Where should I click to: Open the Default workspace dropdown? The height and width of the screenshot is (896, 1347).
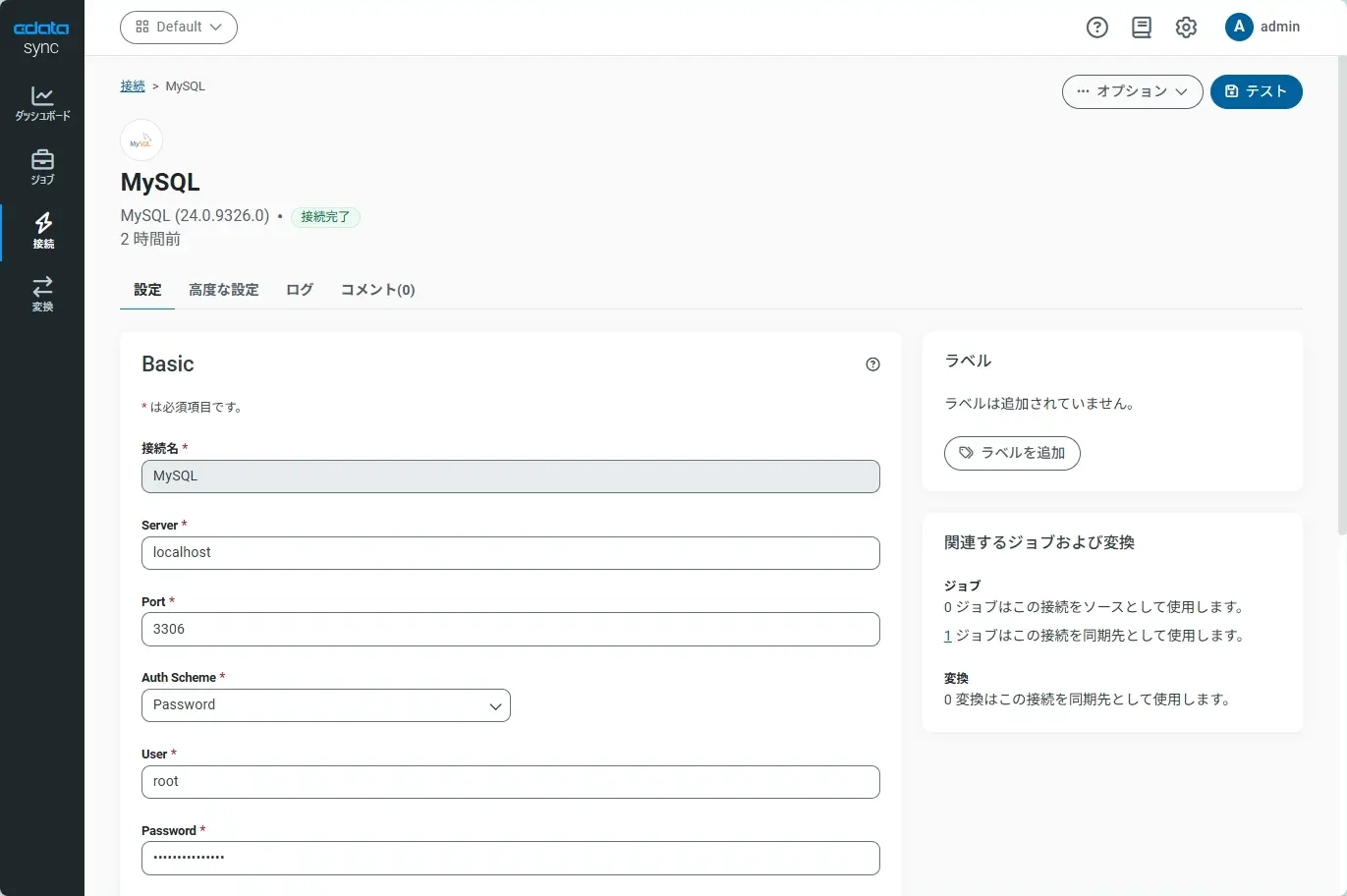179,28
